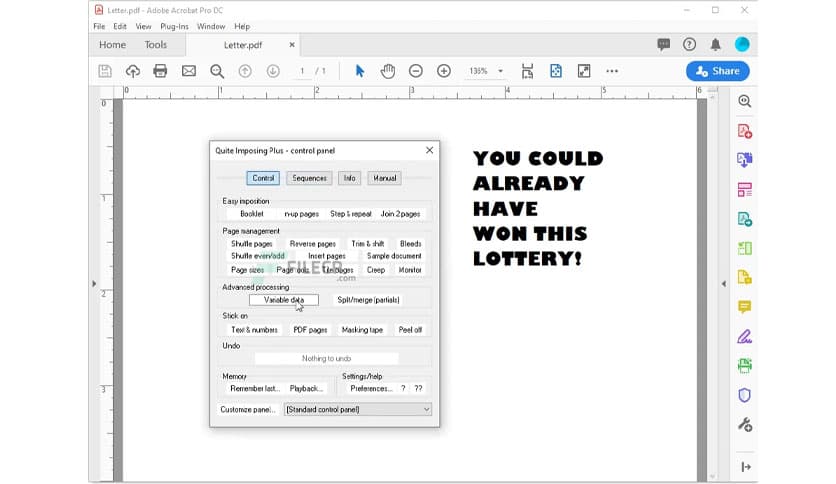The image size is (836, 484).
Task: Click the Zoom in plus icon
Action: 444,71
